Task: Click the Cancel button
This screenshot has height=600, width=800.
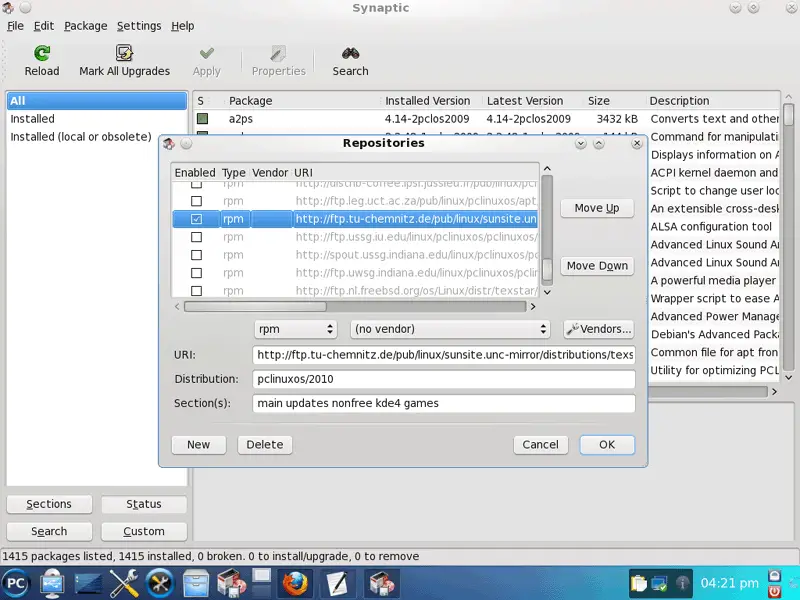Action: [x=540, y=445]
